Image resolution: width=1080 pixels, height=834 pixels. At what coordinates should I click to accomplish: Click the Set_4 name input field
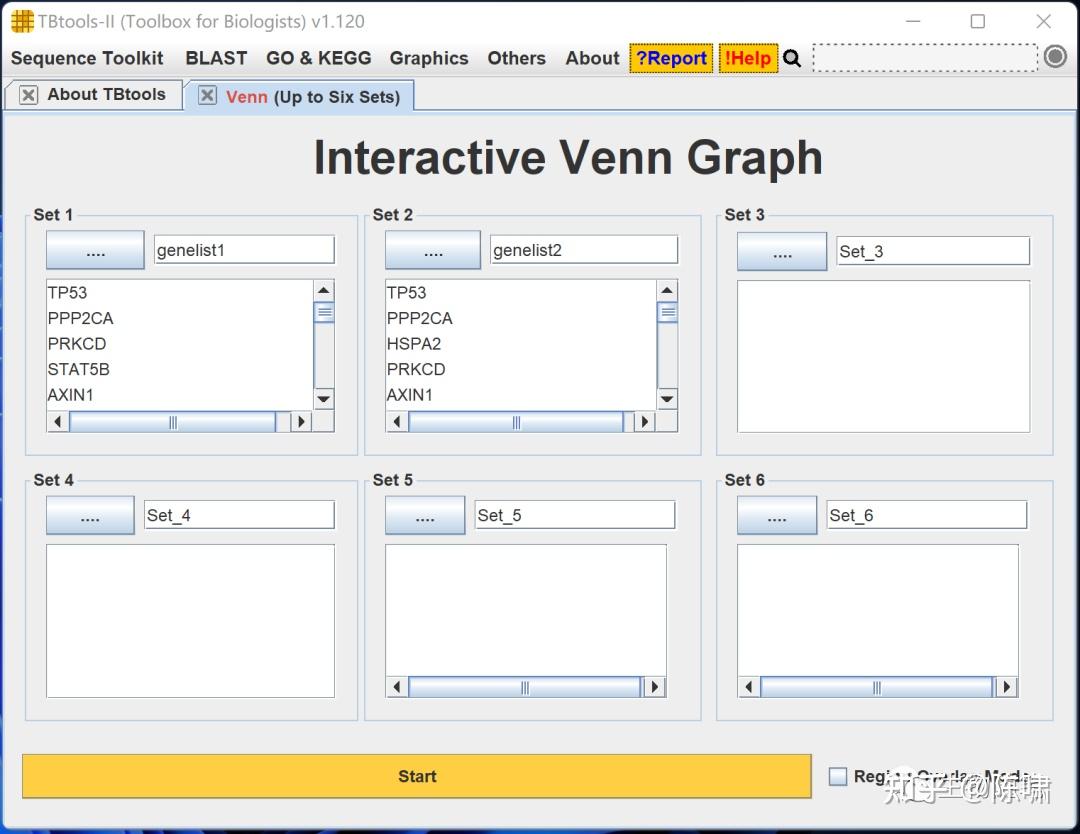(x=238, y=516)
